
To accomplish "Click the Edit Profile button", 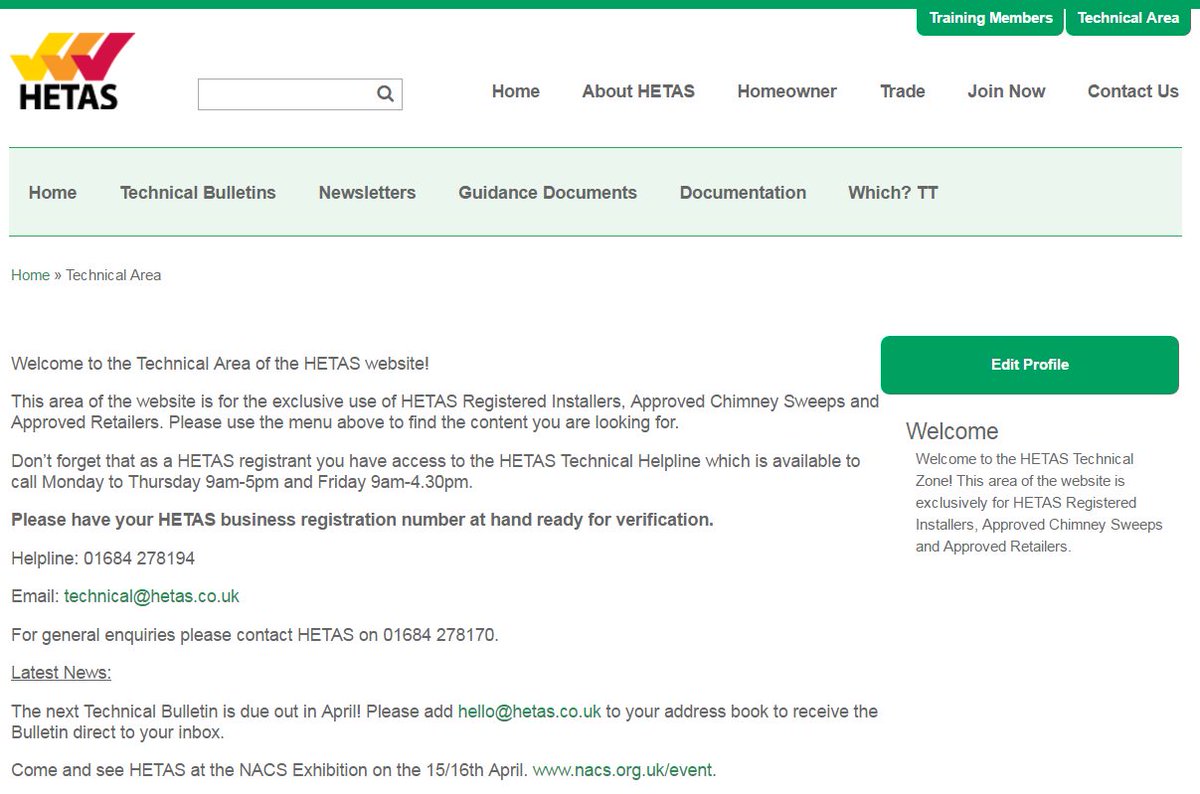I will (1030, 365).
